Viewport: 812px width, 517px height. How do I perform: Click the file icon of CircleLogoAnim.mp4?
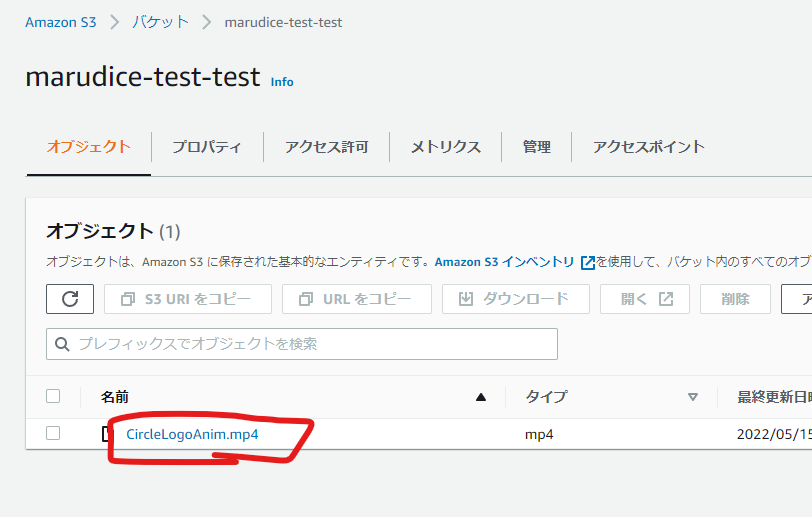107,434
